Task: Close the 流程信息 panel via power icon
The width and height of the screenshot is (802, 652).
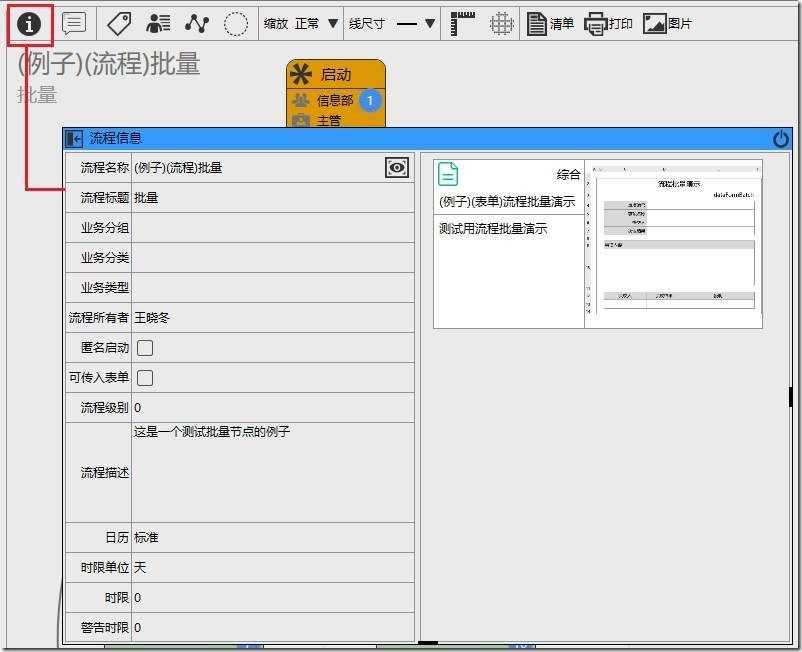Action: [x=781, y=139]
